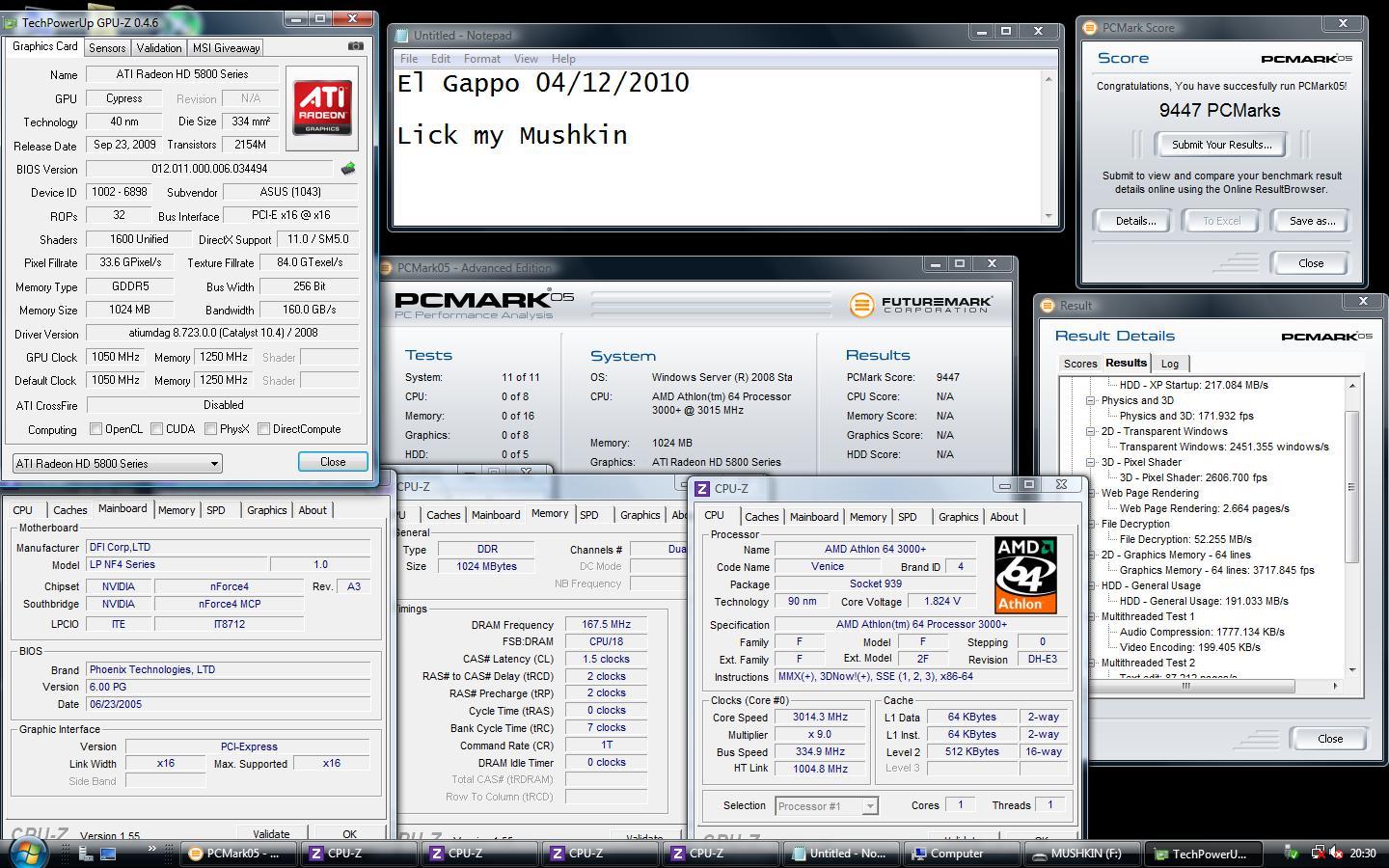Viewport: 1389px width, 868px height.
Task: Open Notepad's File menu
Action: coord(409,59)
